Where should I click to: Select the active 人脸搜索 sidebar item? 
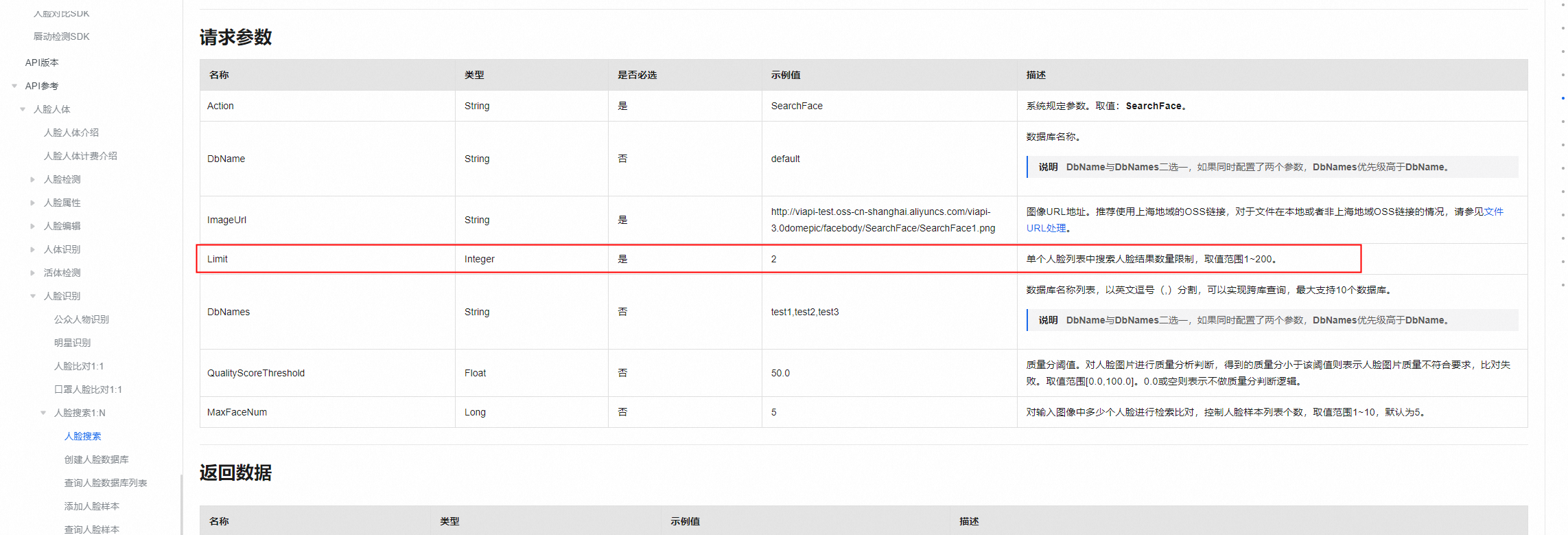pos(82,436)
